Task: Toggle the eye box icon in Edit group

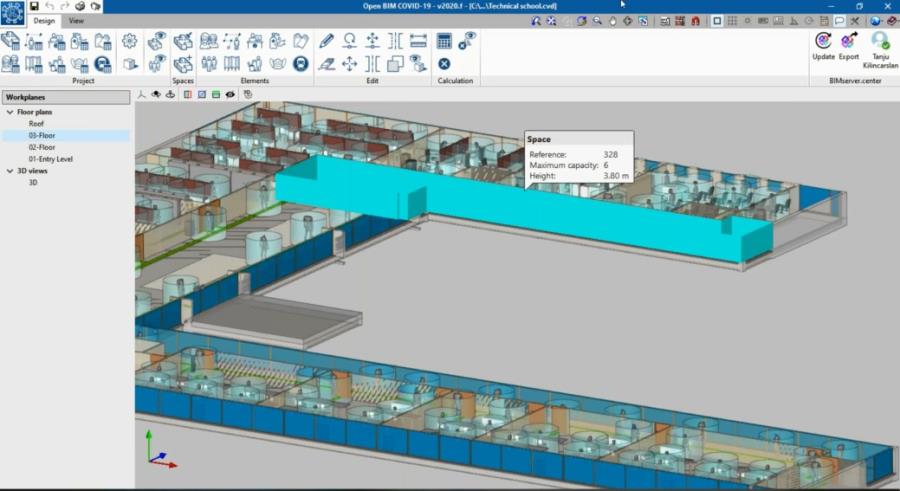Action: point(418,64)
